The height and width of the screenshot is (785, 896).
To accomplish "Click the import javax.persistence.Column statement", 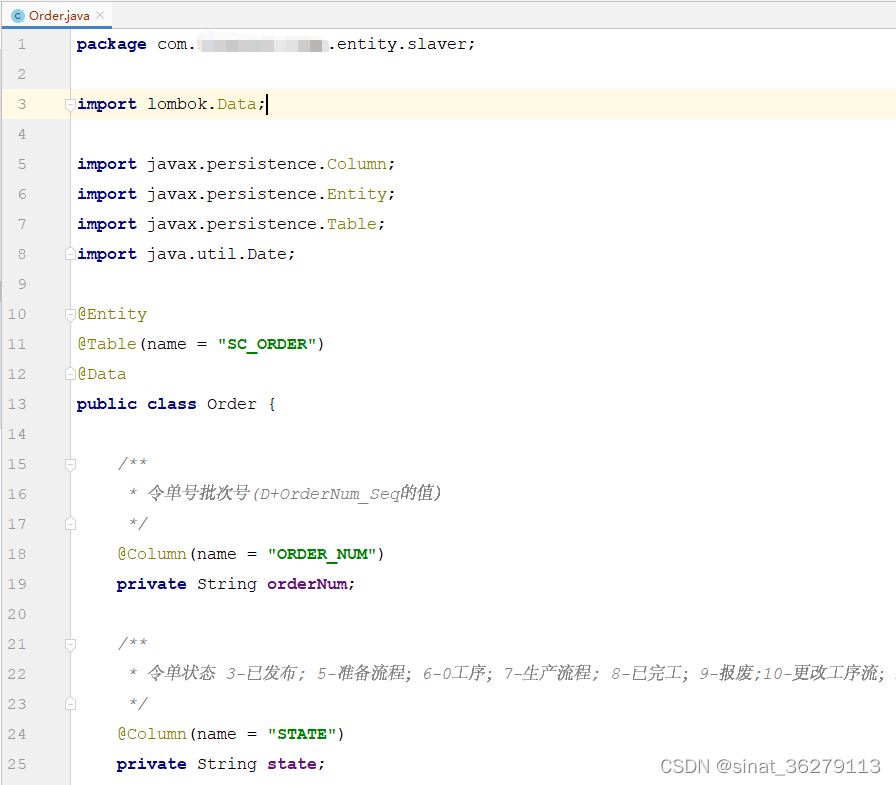I will coord(234,163).
